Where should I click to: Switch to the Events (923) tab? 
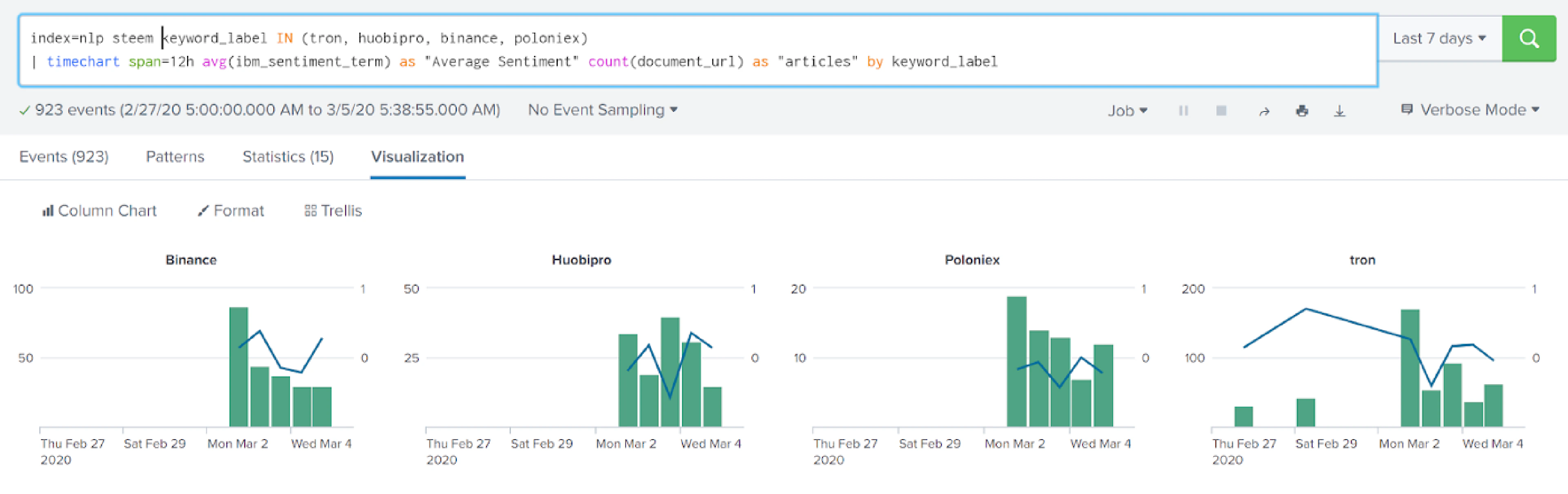coord(64,157)
